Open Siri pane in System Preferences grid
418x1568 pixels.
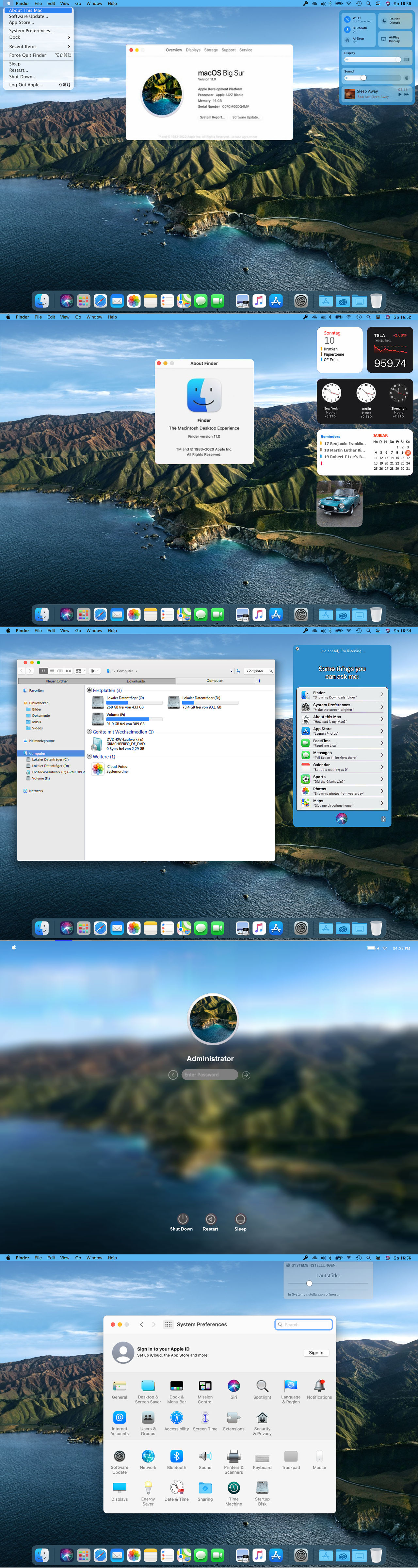(233, 1390)
